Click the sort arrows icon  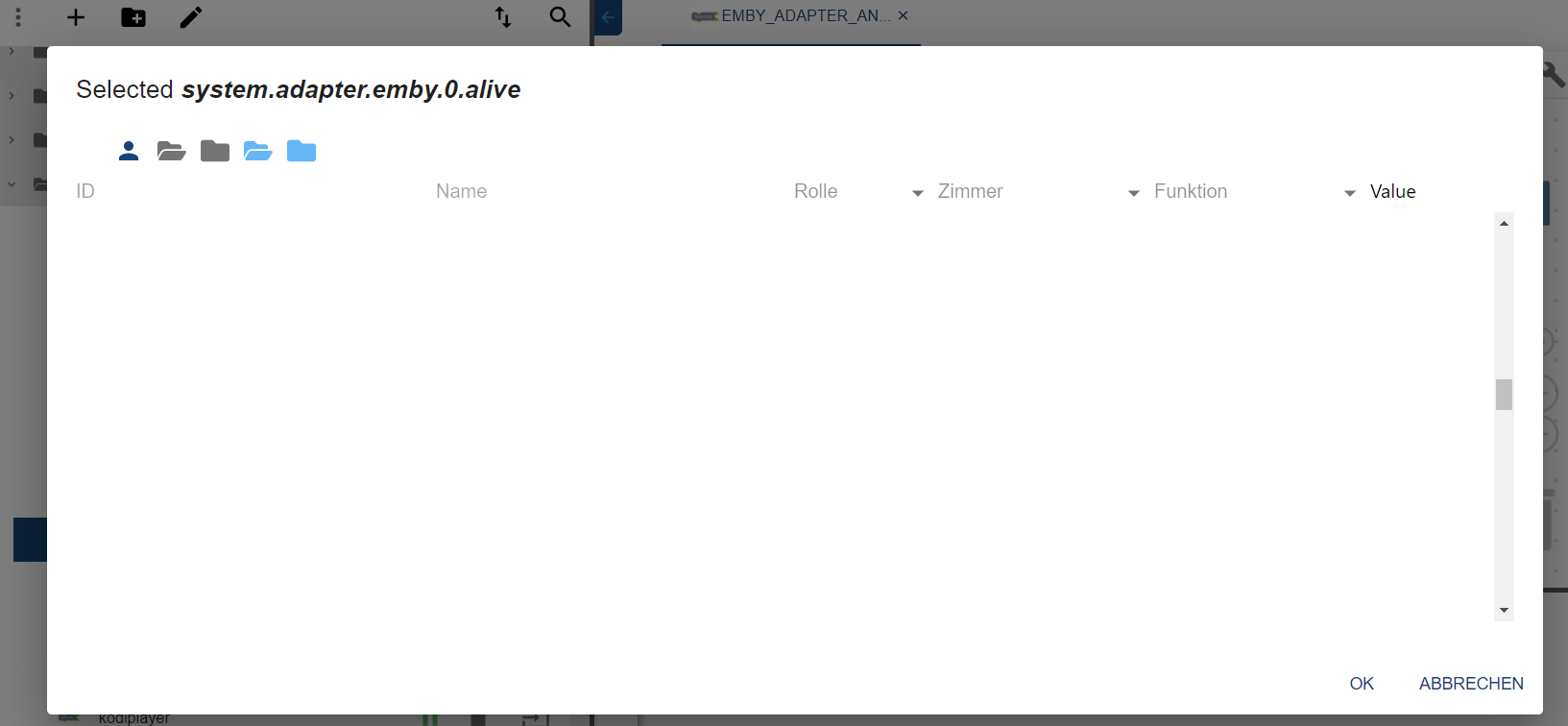[503, 17]
